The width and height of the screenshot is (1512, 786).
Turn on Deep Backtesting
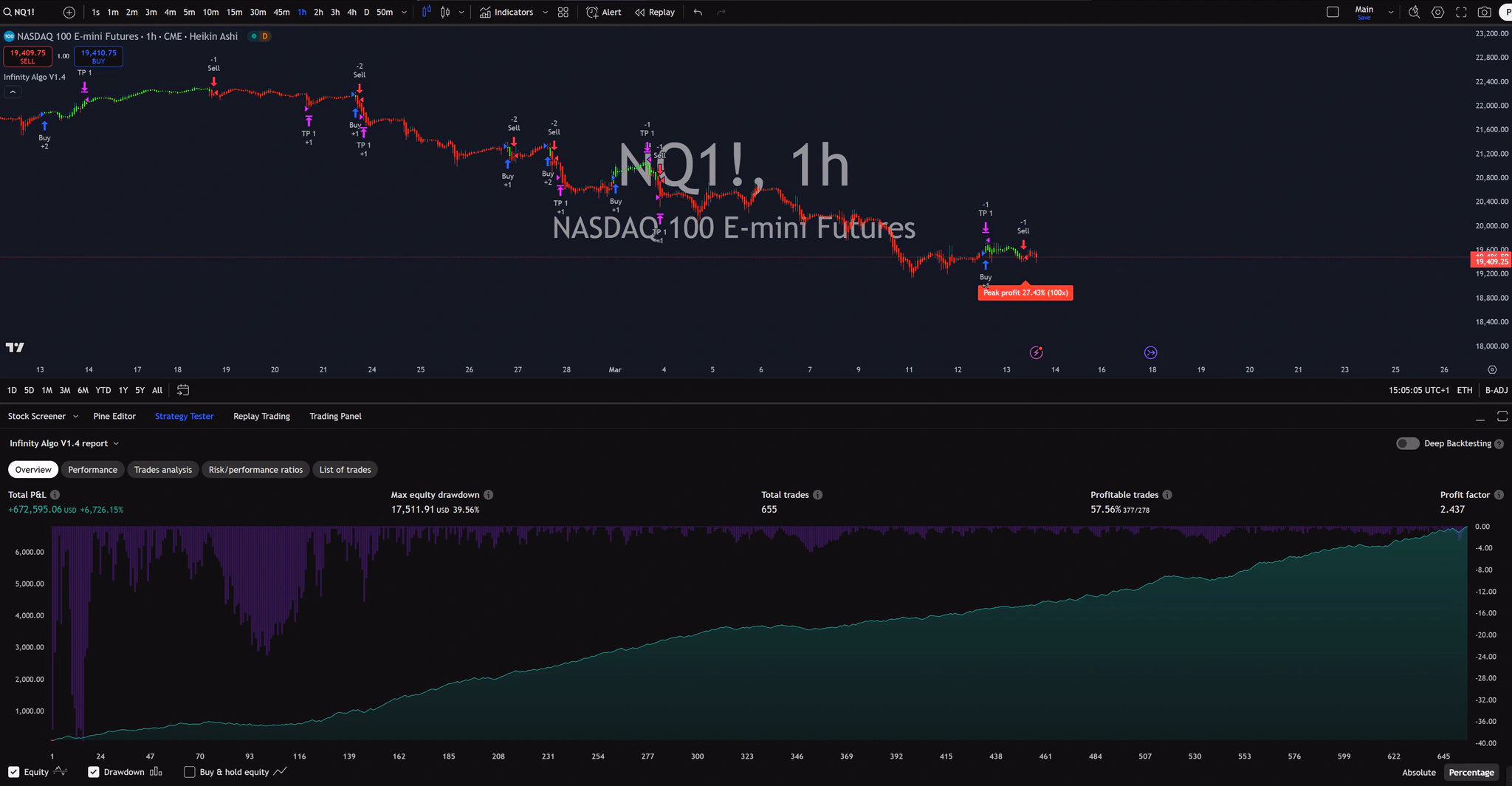[1407, 443]
